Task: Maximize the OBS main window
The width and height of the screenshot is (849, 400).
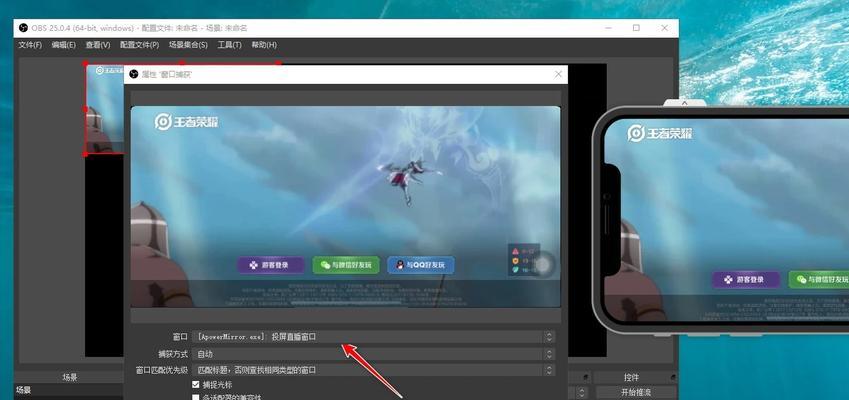Action: pyautogui.click(x=636, y=28)
